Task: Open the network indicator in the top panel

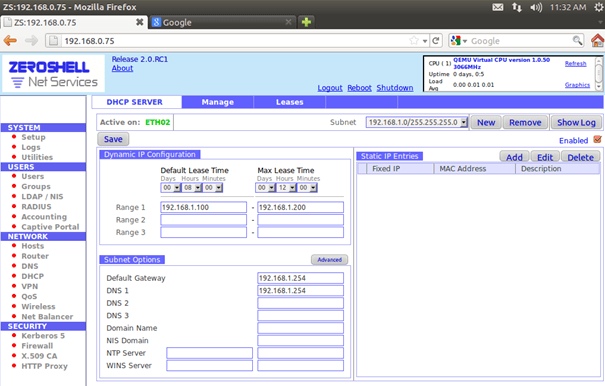Action: (x=517, y=7)
